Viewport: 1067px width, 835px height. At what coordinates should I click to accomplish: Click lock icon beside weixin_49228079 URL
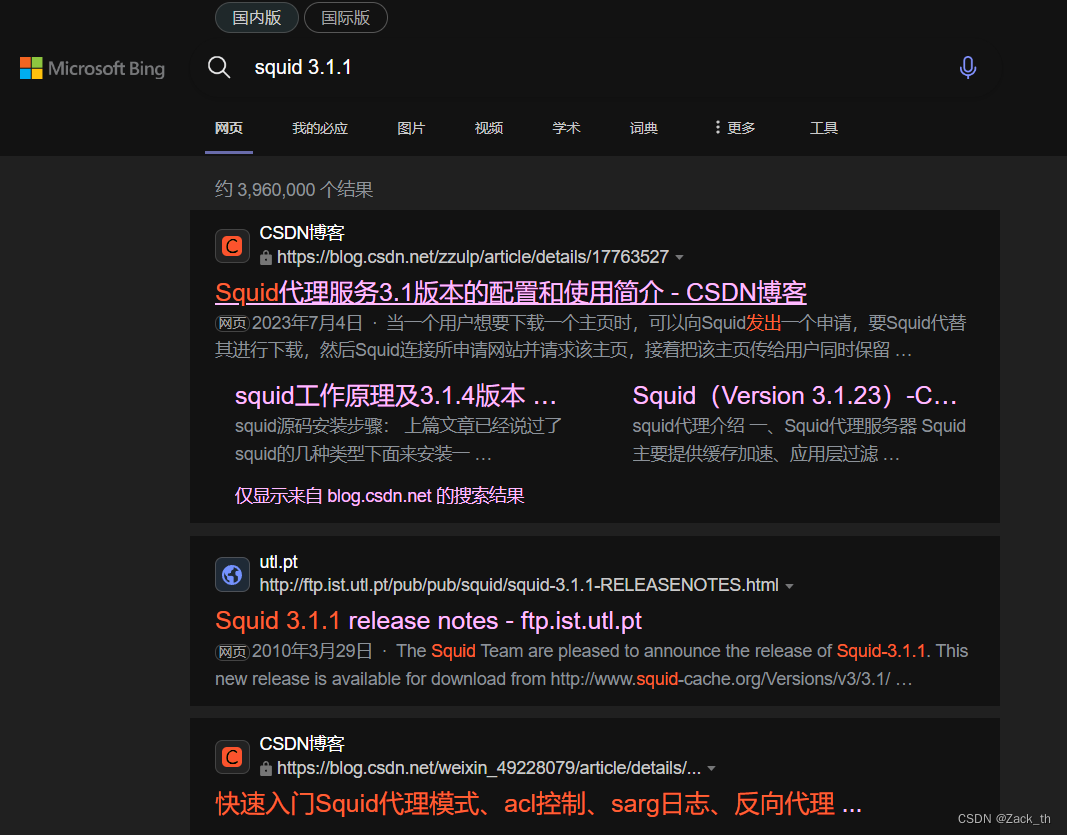click(266, 768)
